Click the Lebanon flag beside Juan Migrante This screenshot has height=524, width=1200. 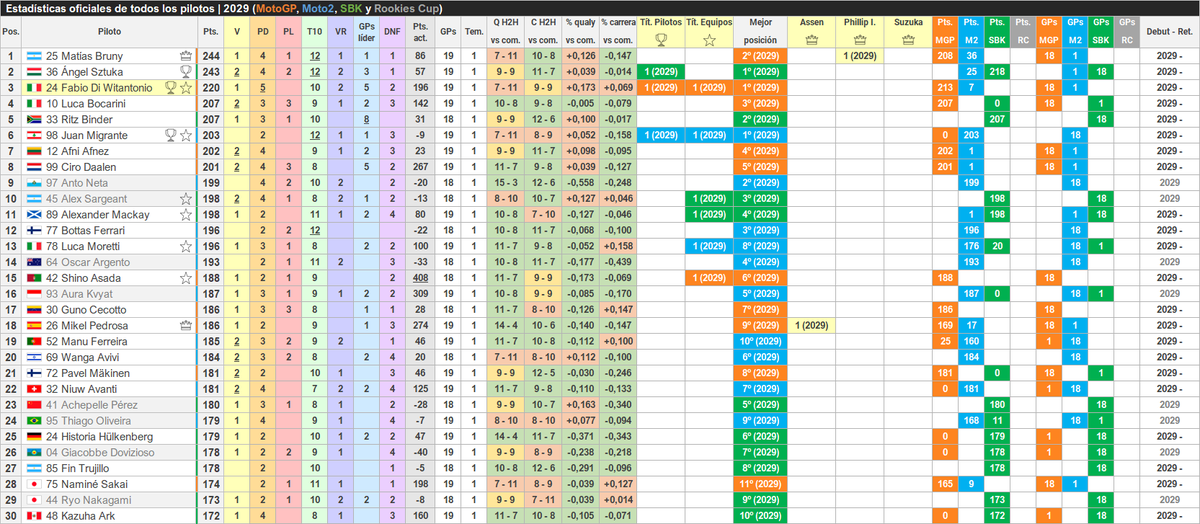click(x=33, y=135)
